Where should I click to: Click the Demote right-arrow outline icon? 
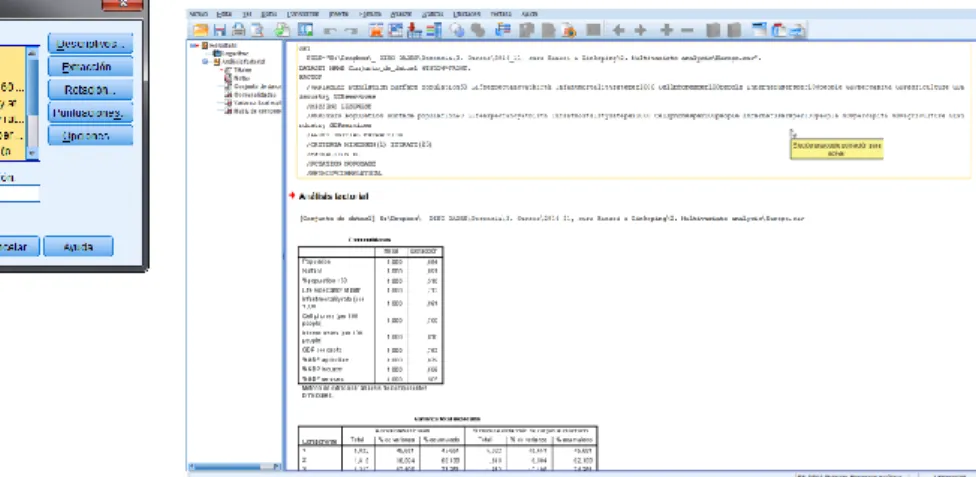point(640,30)
